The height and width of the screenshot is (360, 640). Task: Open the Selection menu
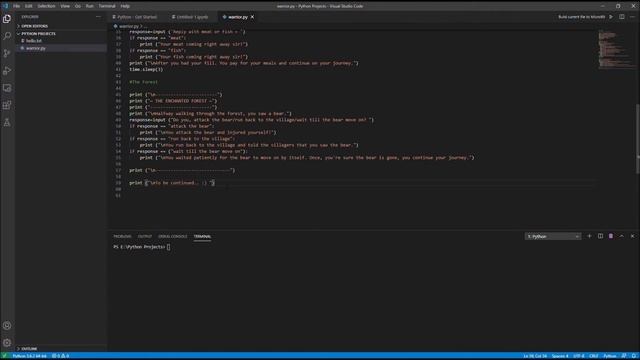46,6
